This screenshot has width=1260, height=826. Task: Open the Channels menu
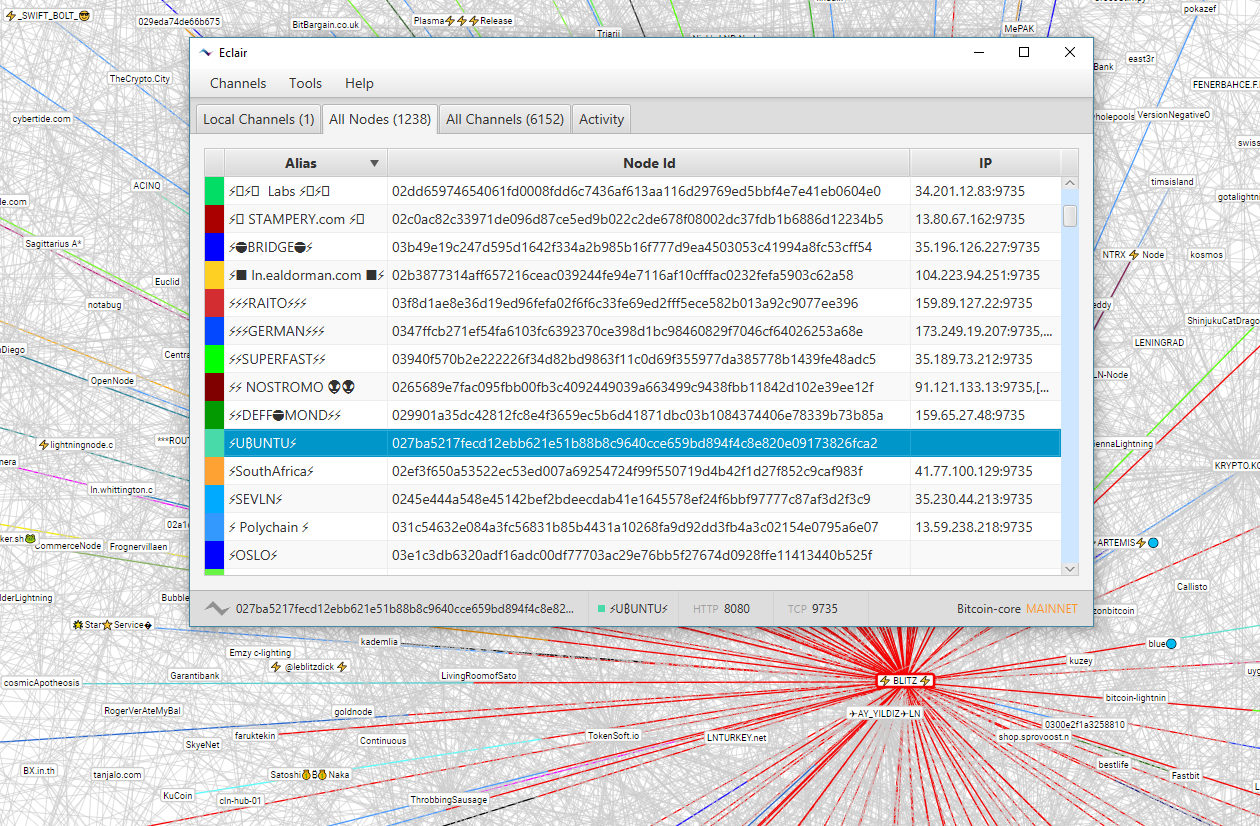pyautogui.click(x=238, y=83)
